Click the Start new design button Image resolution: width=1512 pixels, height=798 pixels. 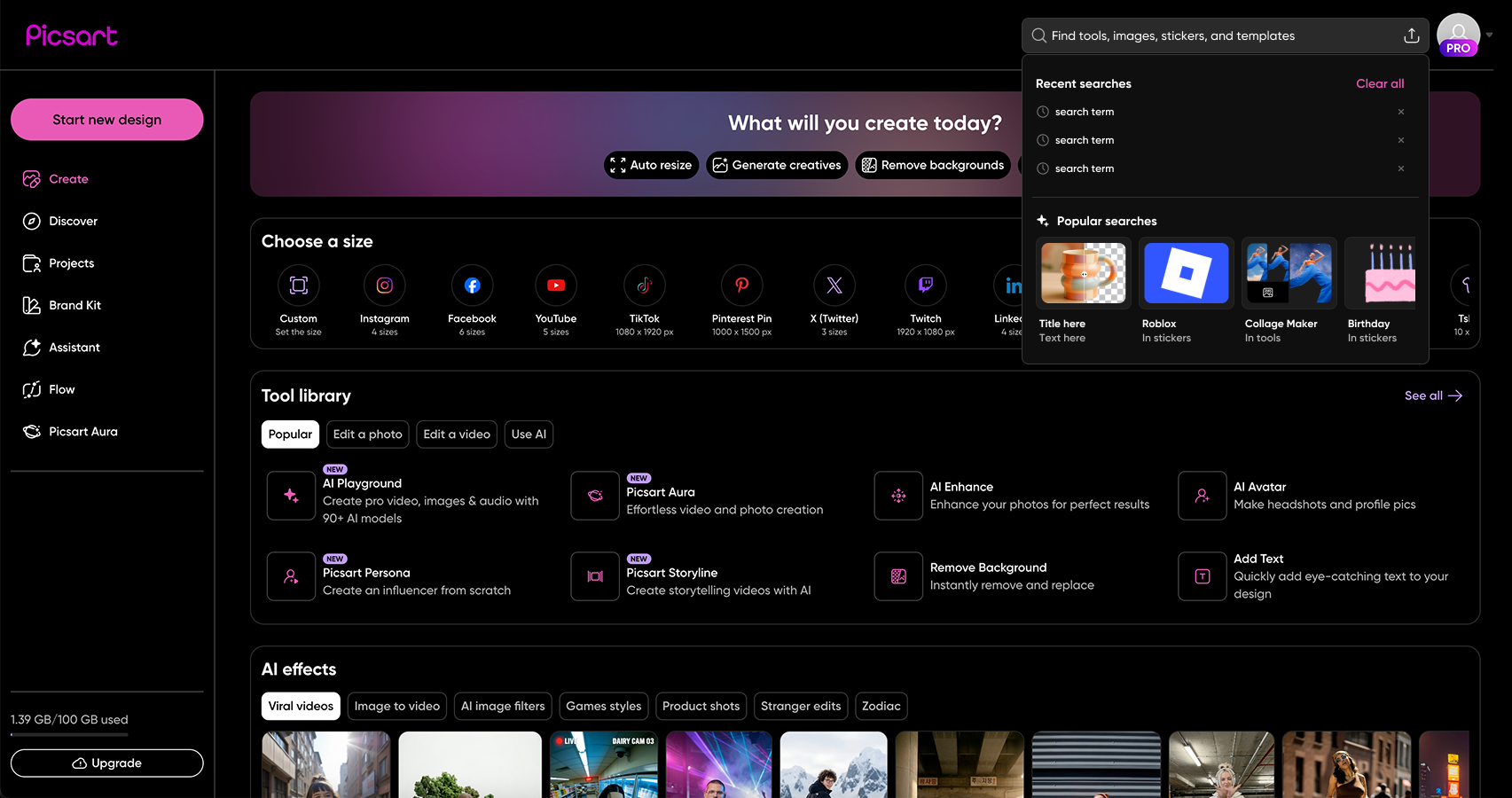pos(106,119)
